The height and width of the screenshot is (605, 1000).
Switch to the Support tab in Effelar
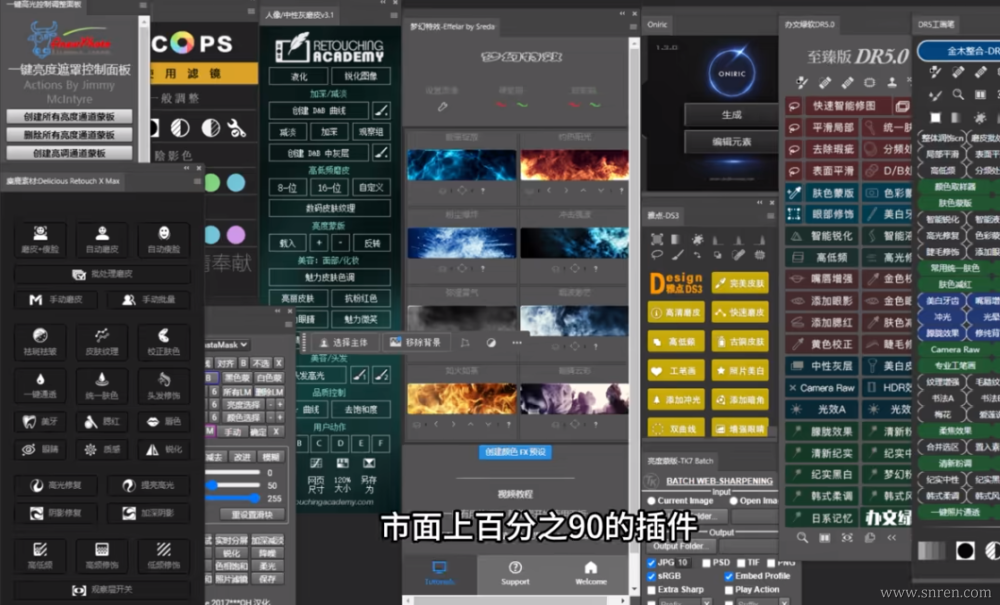(515, 572)
